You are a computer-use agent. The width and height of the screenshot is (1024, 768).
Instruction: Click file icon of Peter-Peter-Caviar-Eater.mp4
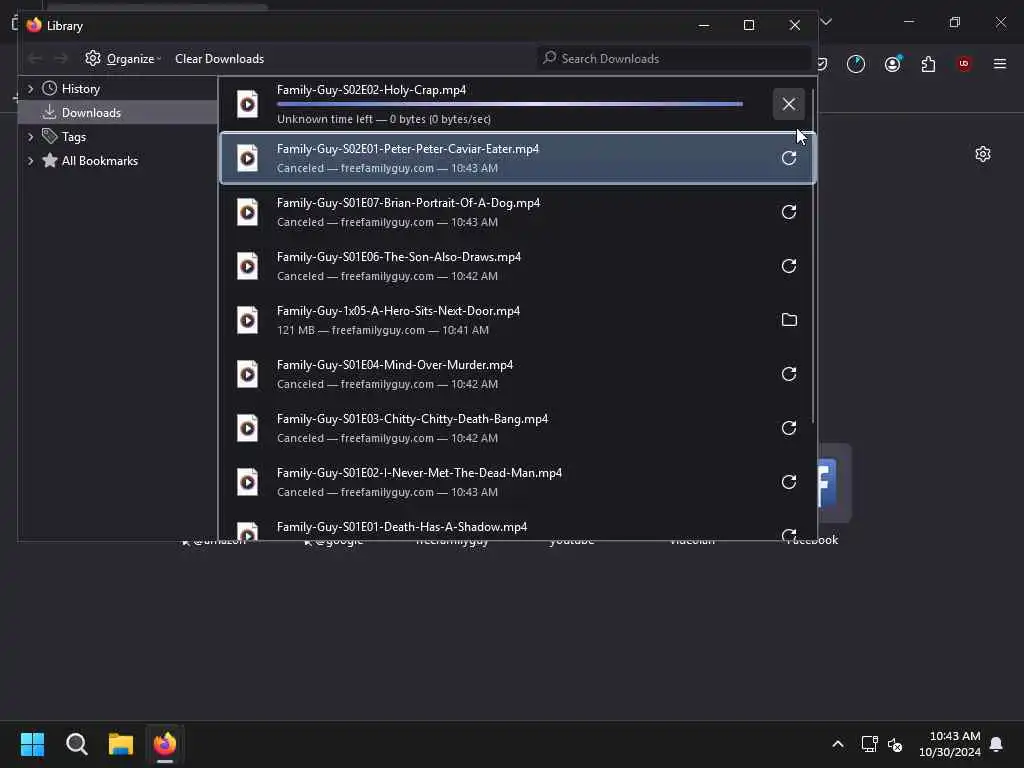[248, 158]
